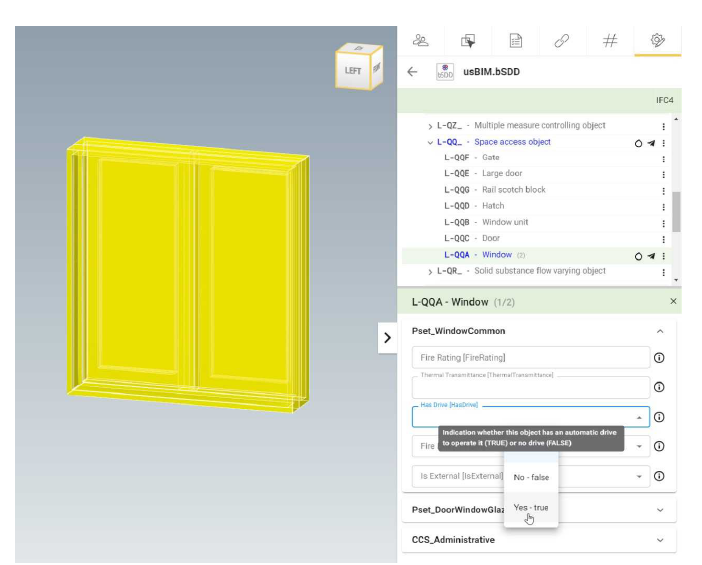The height and width of the screenshot is (565, 702).
Task: Open more options for Door row
Action: [663, 239]
